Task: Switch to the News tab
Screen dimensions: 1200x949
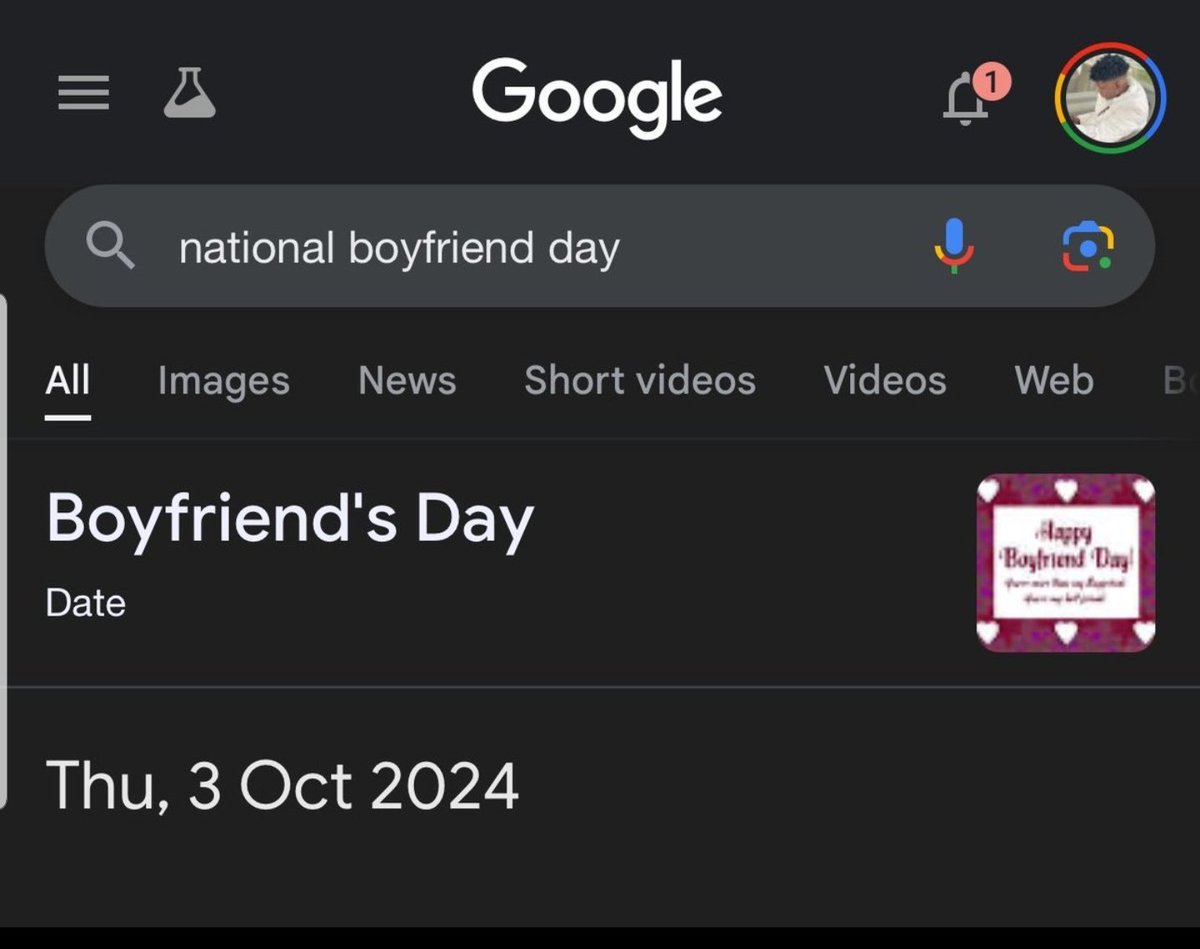Action: (406, 380)
